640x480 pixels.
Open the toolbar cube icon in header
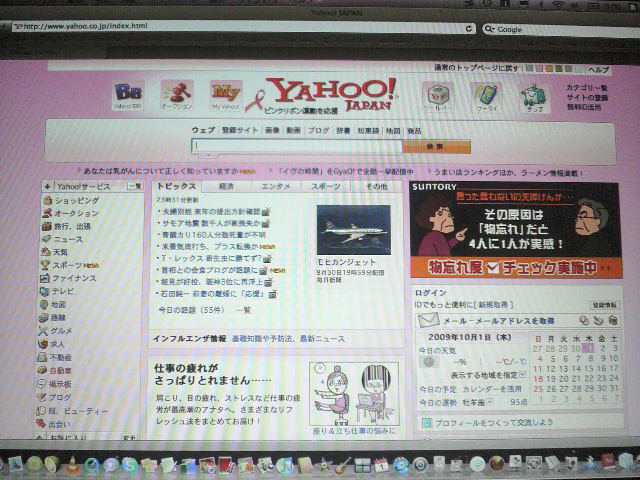[438, 97]
